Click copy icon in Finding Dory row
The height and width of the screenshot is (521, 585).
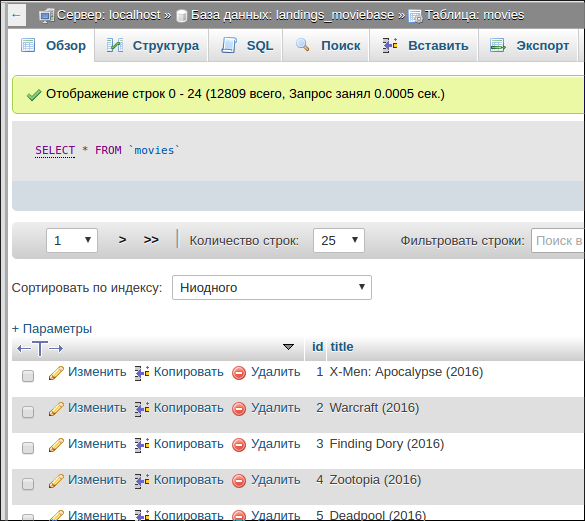142,445
